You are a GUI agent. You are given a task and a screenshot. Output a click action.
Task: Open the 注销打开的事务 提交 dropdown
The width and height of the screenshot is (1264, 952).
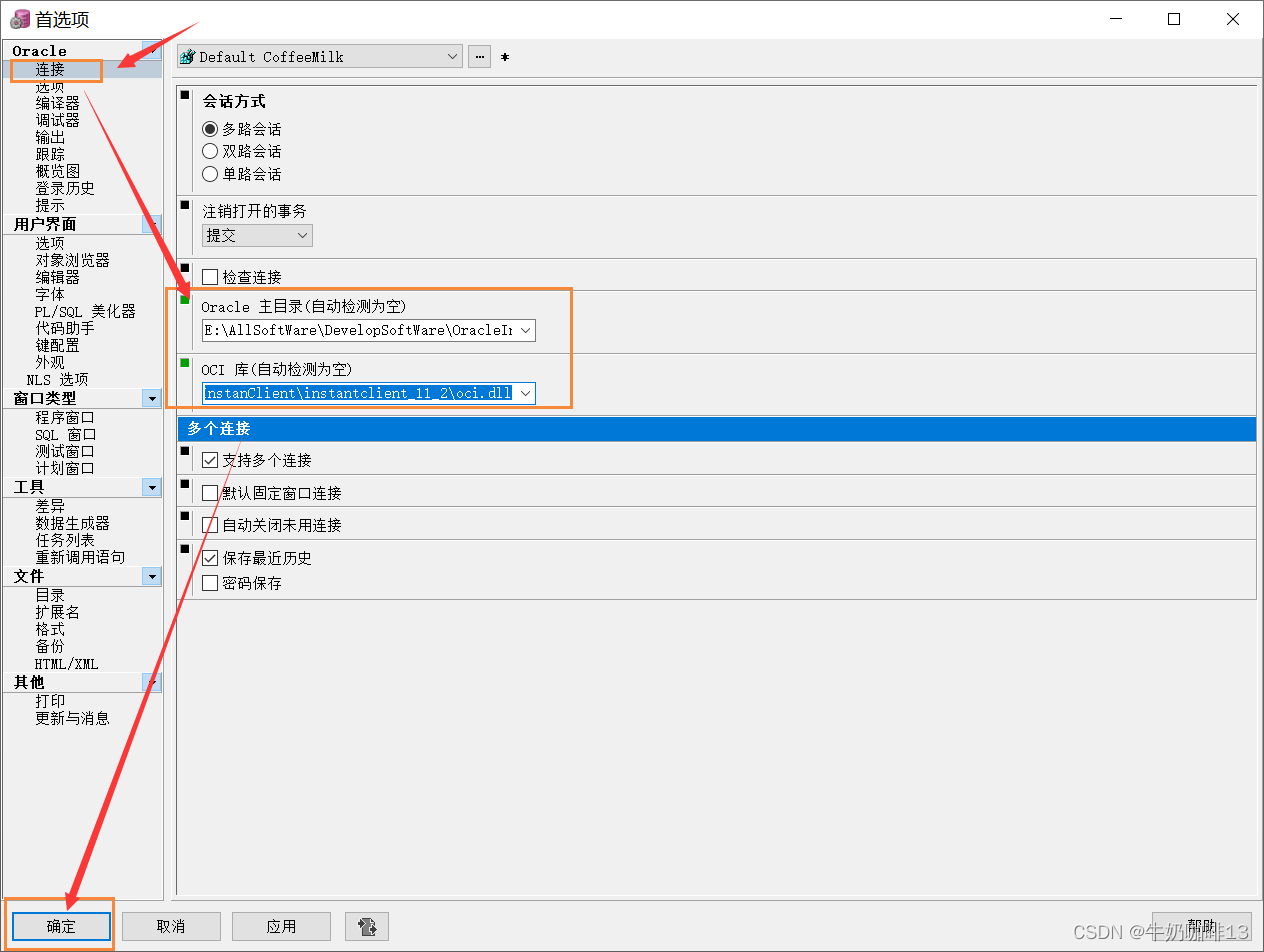tap(305, 235)
